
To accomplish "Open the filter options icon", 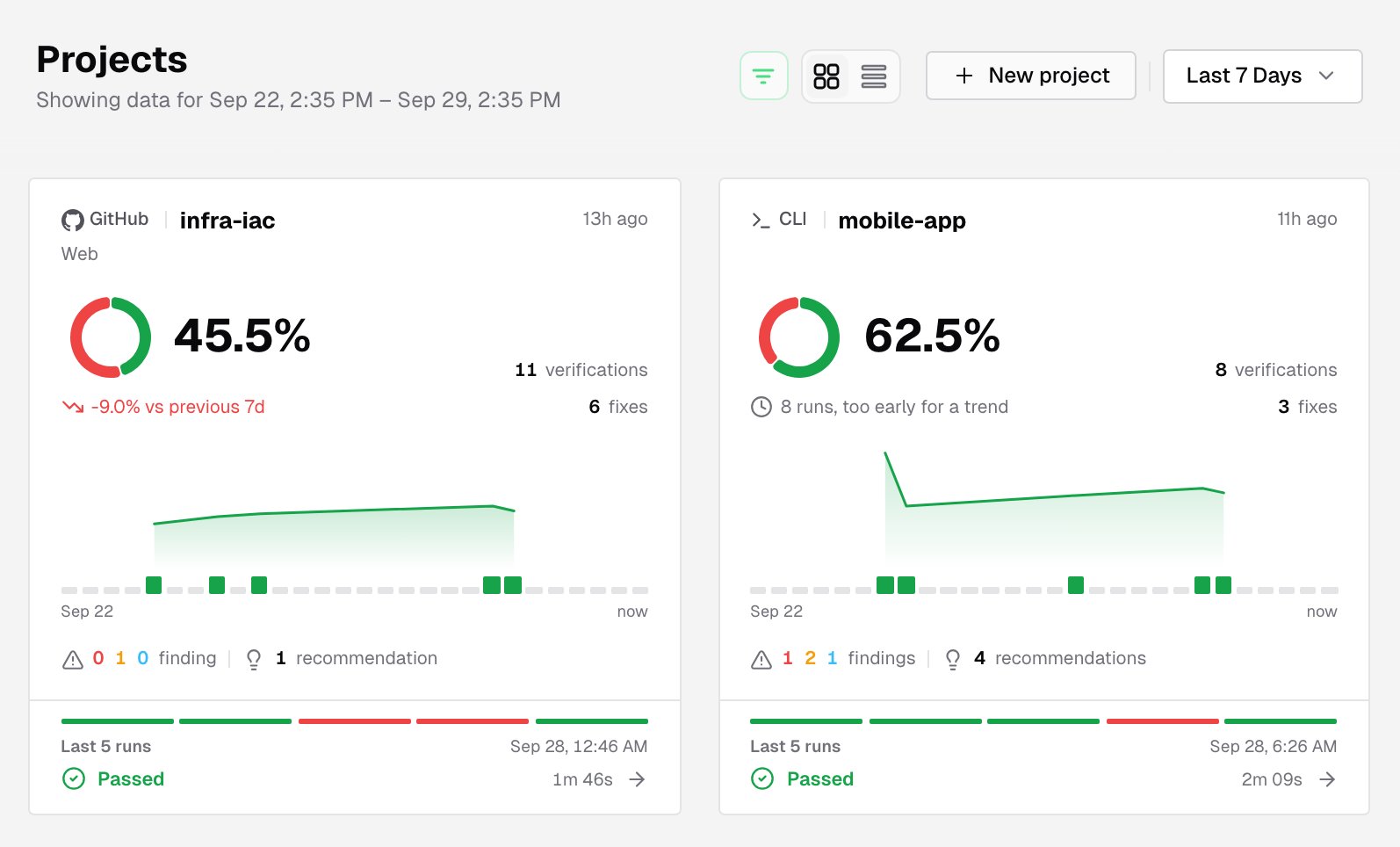I will coord(763,76).
